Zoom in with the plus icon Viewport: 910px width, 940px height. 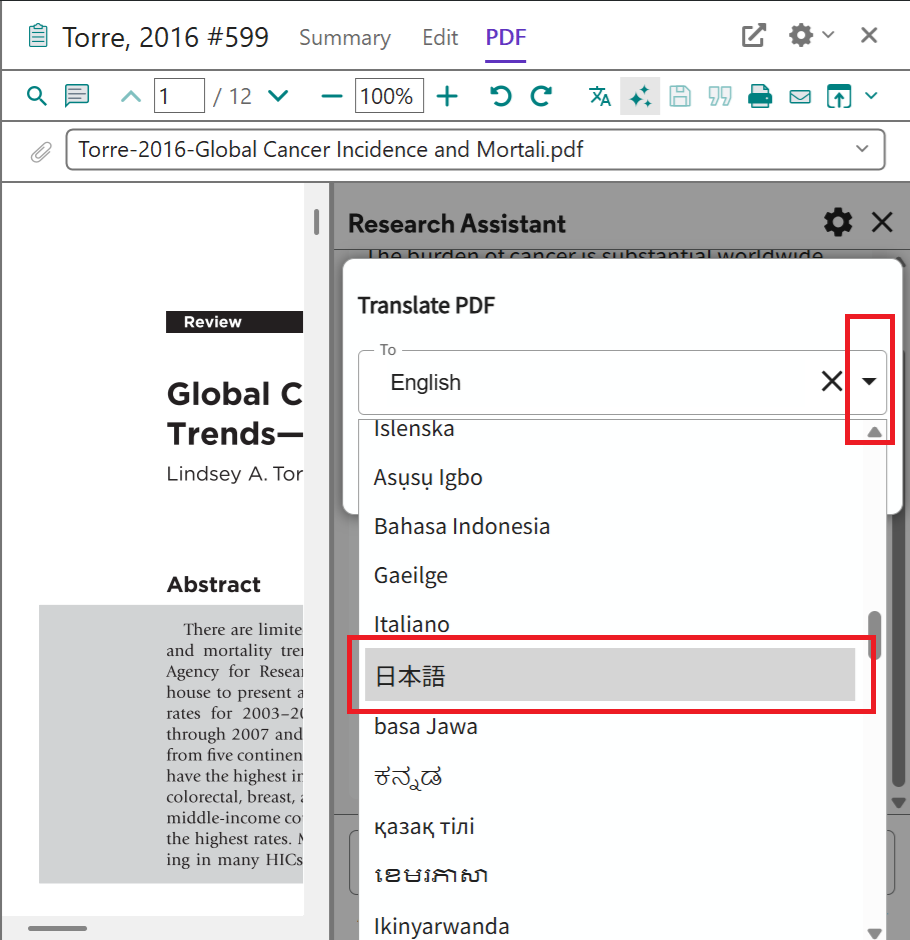447,96
